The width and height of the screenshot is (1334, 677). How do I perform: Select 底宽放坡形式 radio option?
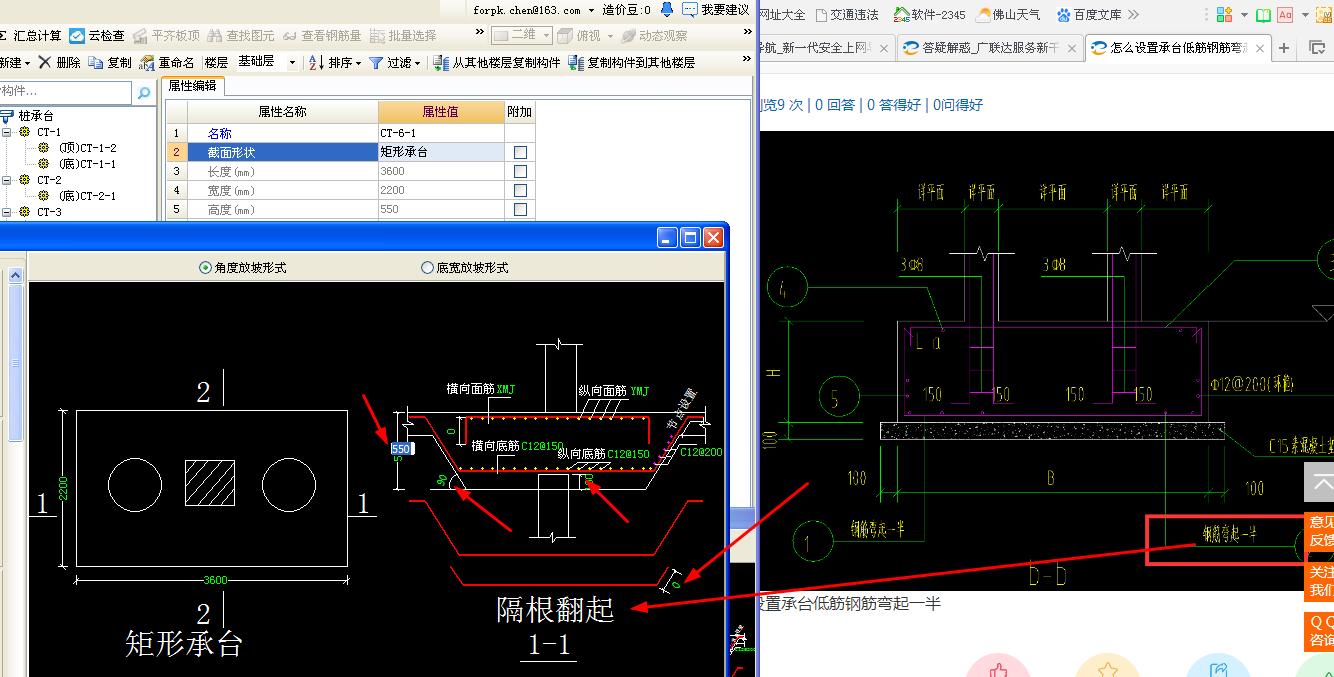point(465,268)
